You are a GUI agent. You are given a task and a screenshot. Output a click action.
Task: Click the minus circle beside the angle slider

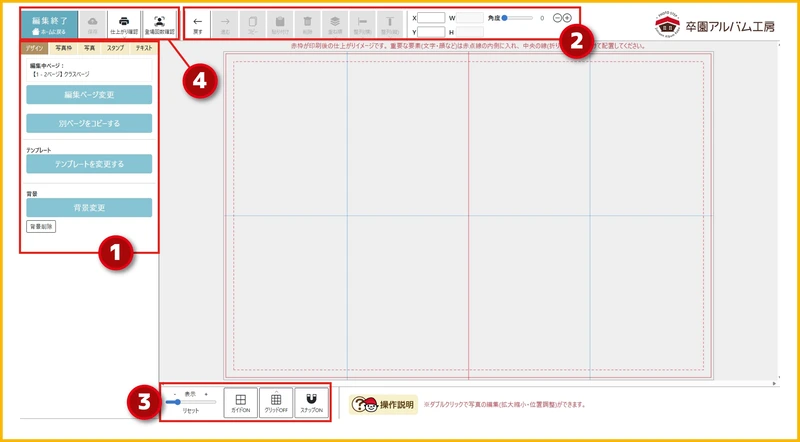pyautogui.click(x=557, y=18)
